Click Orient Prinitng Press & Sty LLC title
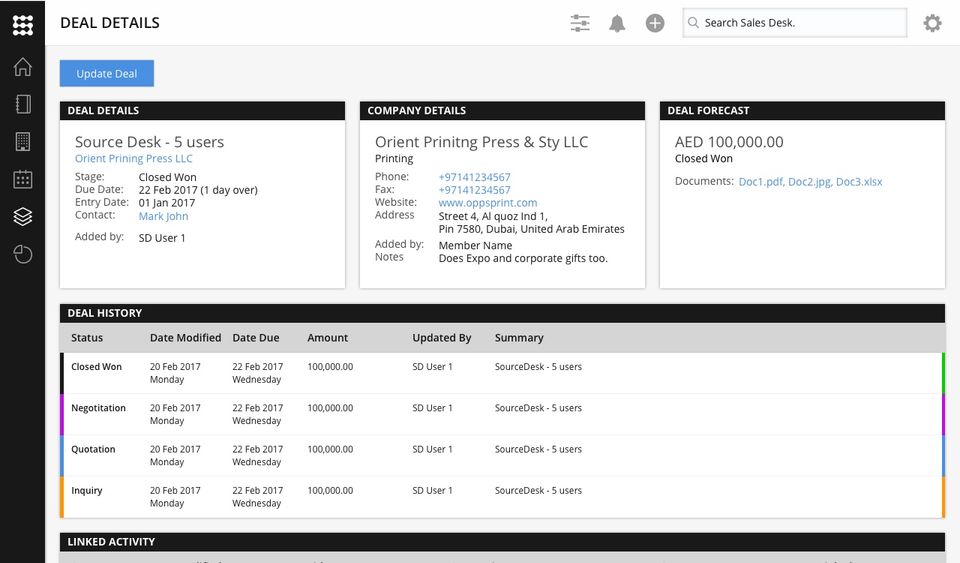Screen dimensions: 960x563 point(481,142)
